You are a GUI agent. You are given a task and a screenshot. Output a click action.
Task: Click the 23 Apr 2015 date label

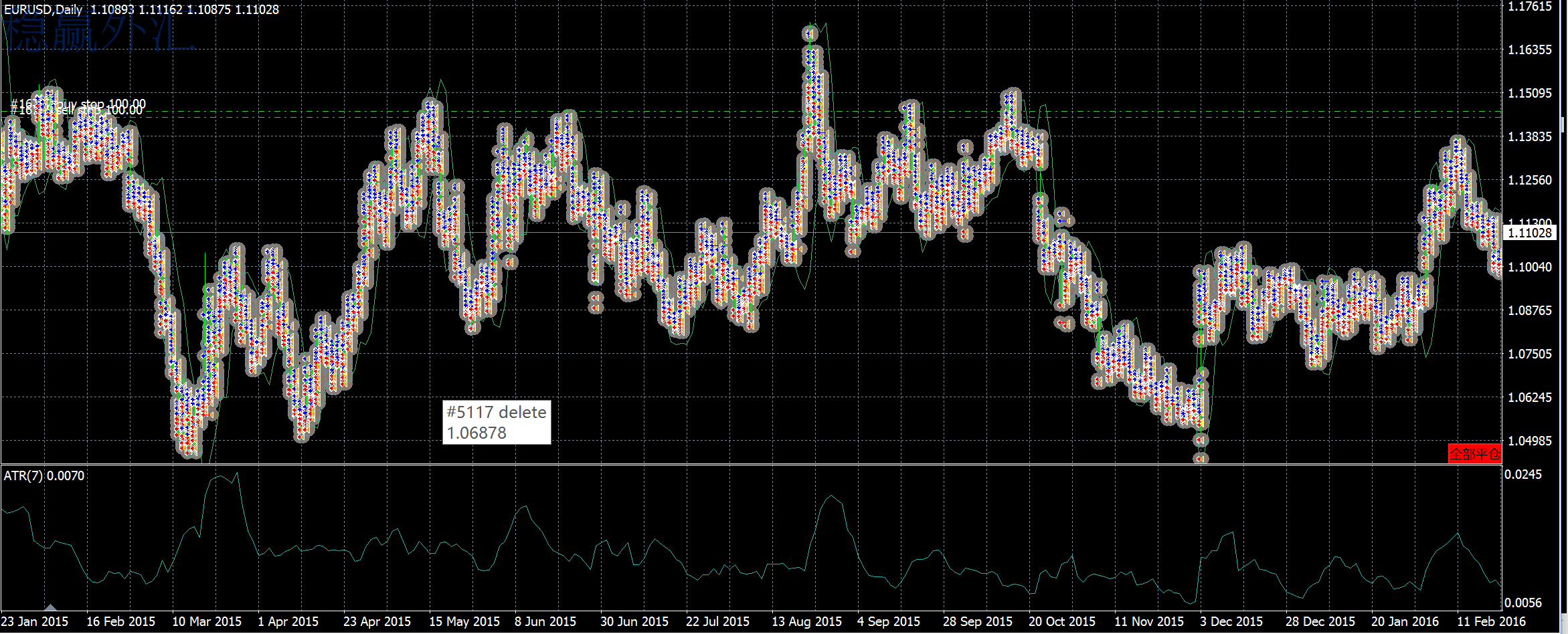(x=377, y=621)
